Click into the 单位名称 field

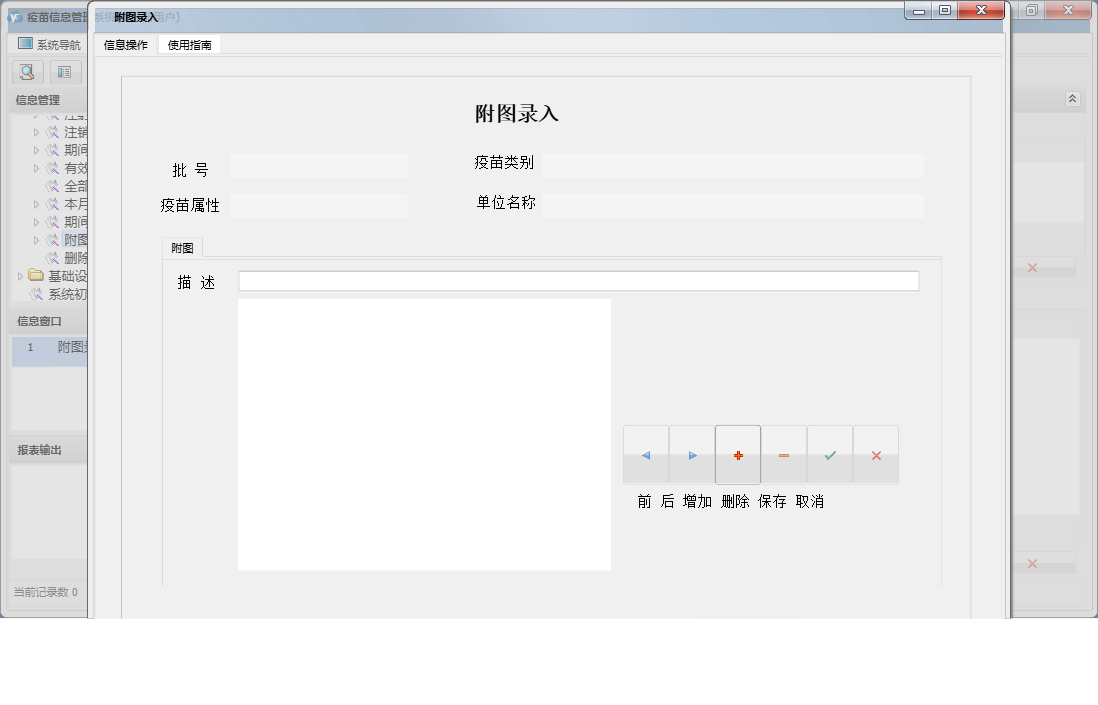tap(732, 207)
